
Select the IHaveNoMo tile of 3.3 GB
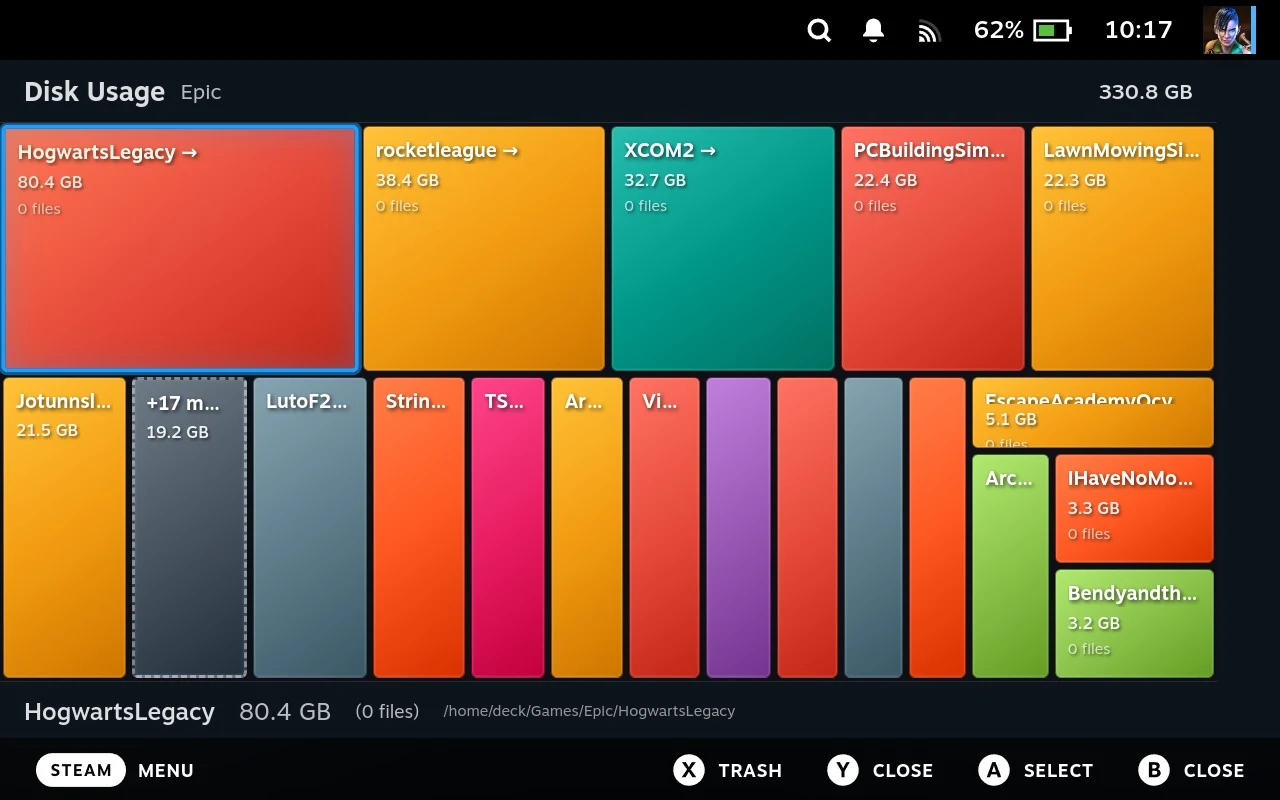point(1134,508)
